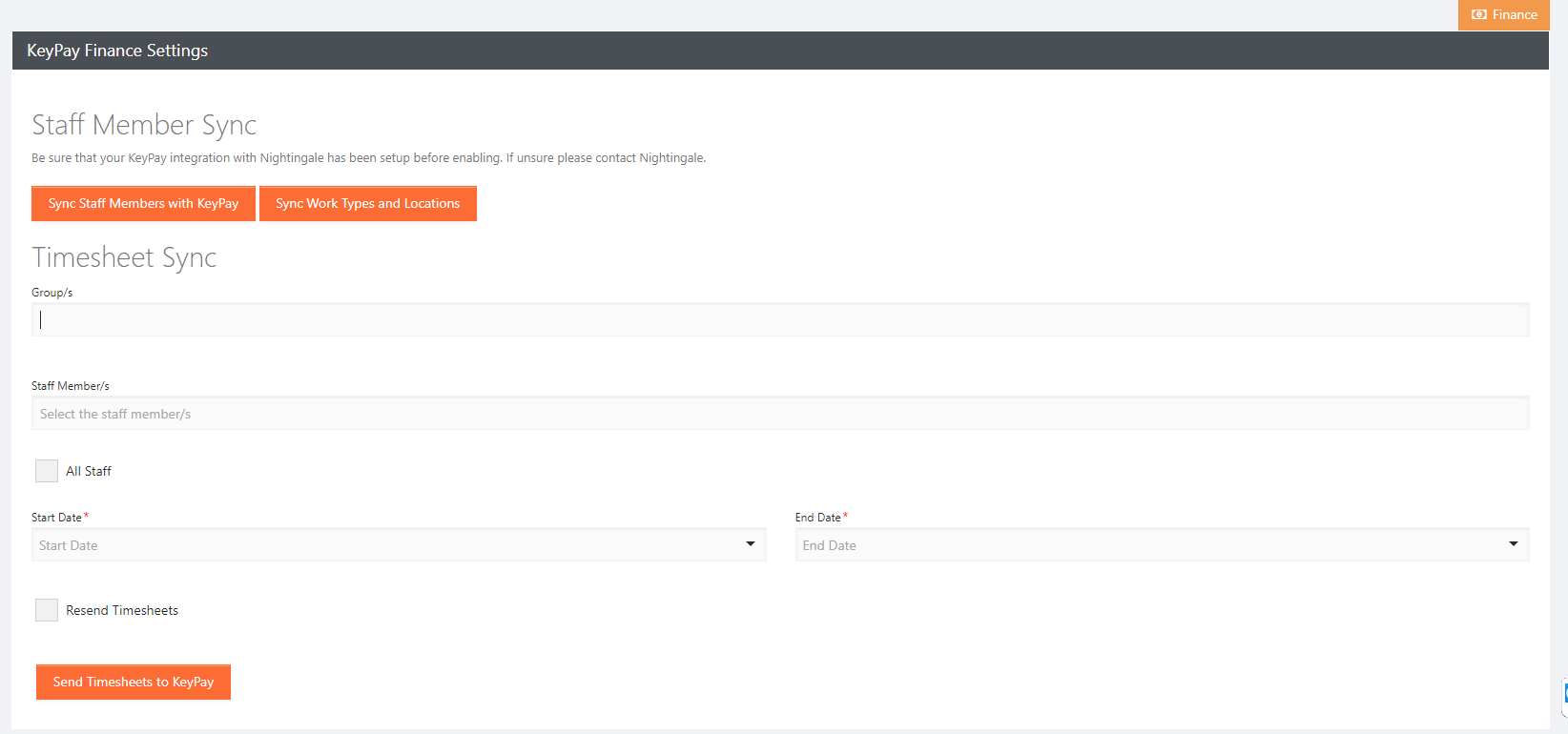This screenshot has width=1568, height=734.
Task: Open the Finance tab button
Action: pyautogui.click(x=1504, y=14)
